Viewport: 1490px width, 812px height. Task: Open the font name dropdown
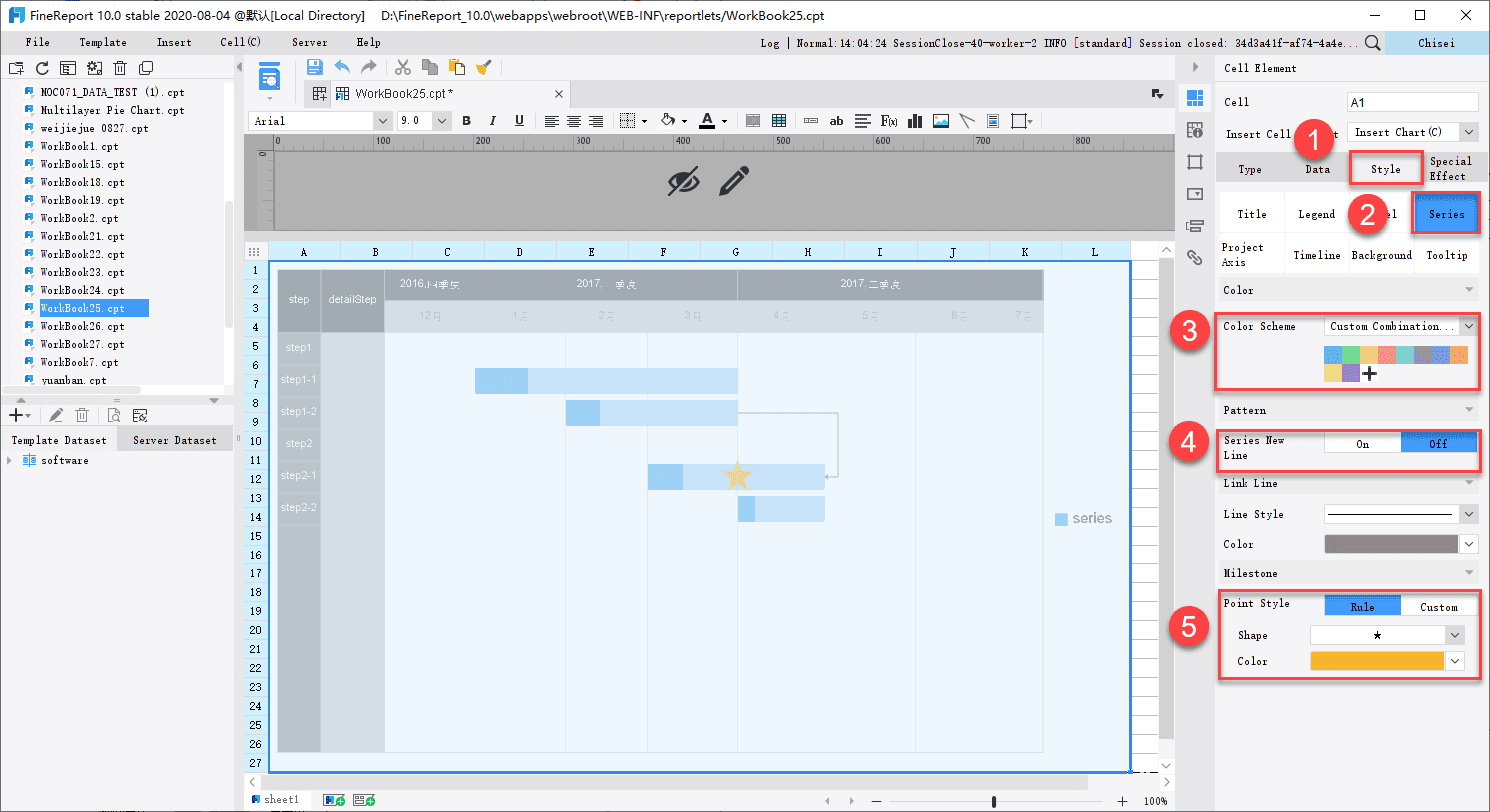381,121
